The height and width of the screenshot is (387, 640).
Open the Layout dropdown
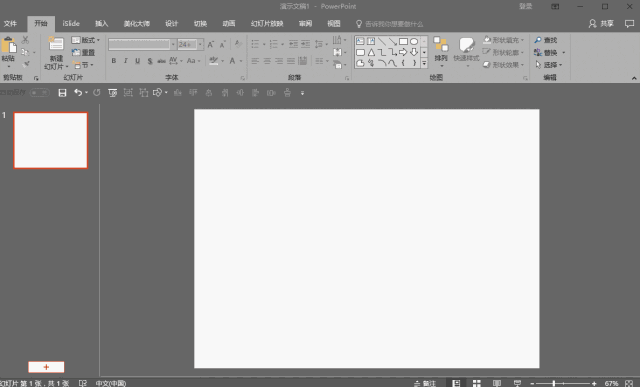pyautogui.click(x=86, y=40)
